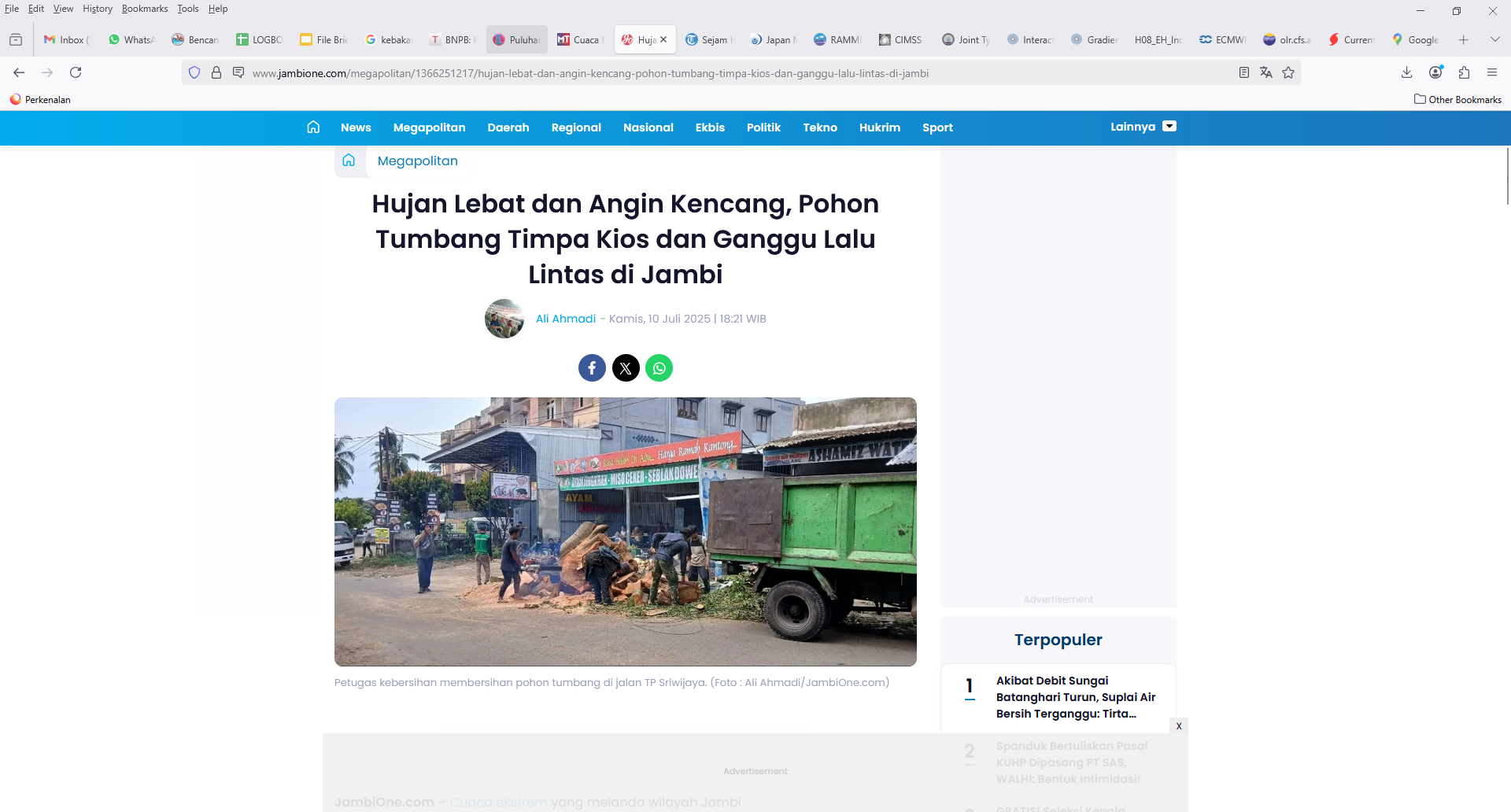Click the page vertical scrollbar
Screen dimensions: 1511x812
pos(1507,175)
